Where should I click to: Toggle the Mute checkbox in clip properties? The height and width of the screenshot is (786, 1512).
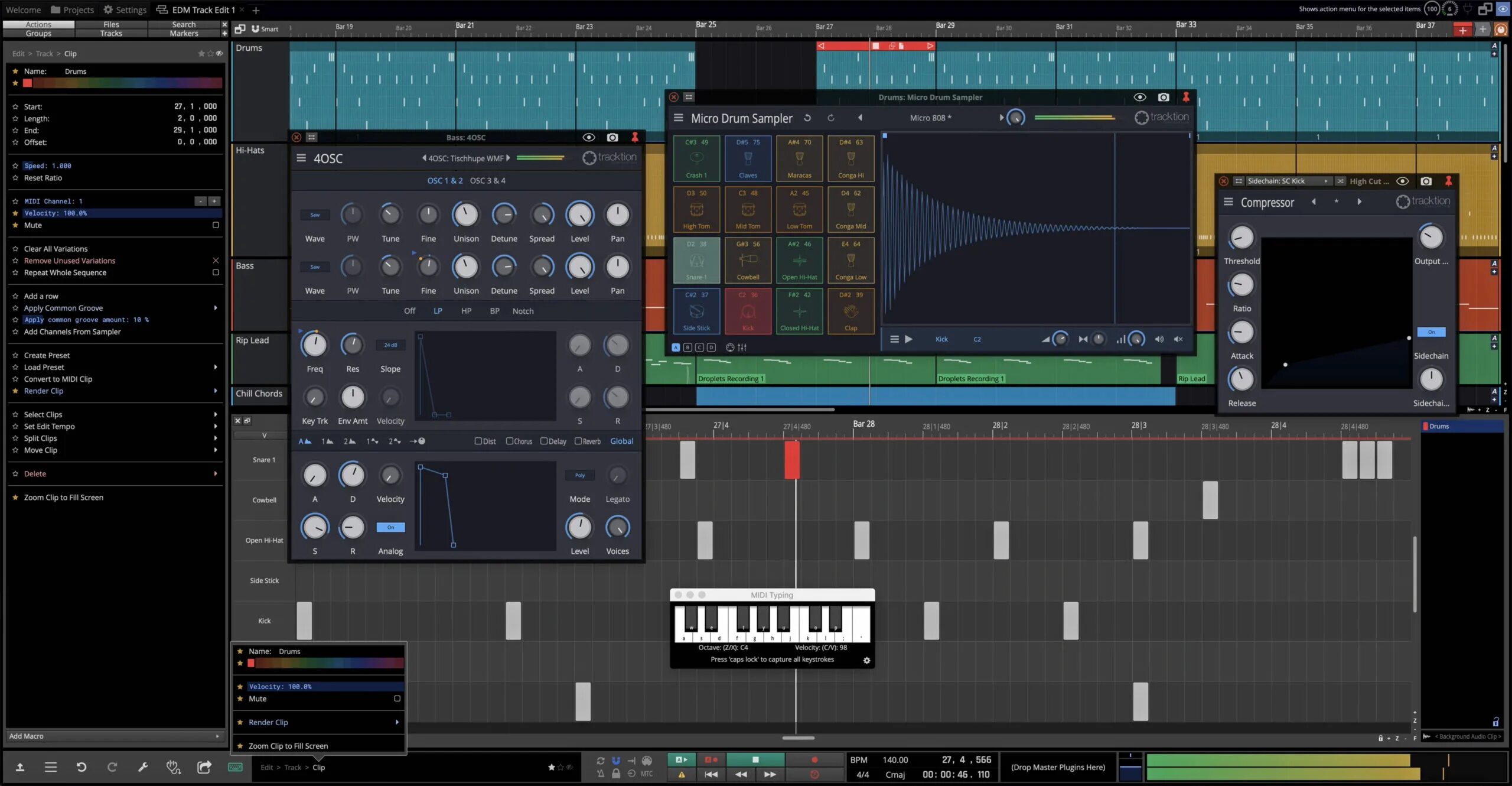216,225
